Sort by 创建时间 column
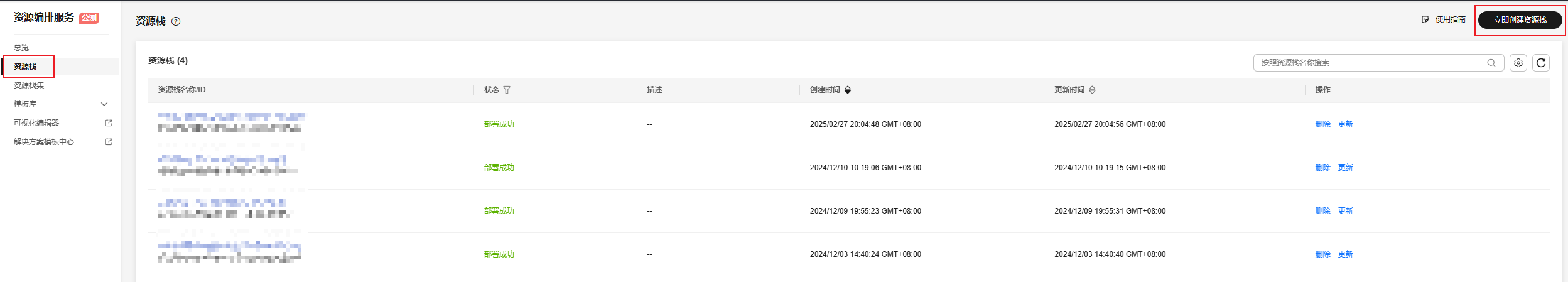The image size is (1568, 282). [847, 90]
